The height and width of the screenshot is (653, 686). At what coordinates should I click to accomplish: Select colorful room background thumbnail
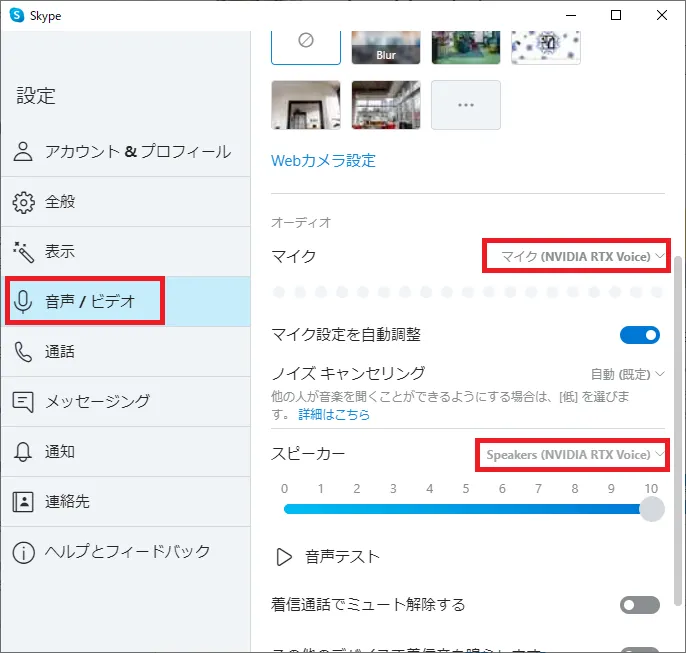pos(466,47)
